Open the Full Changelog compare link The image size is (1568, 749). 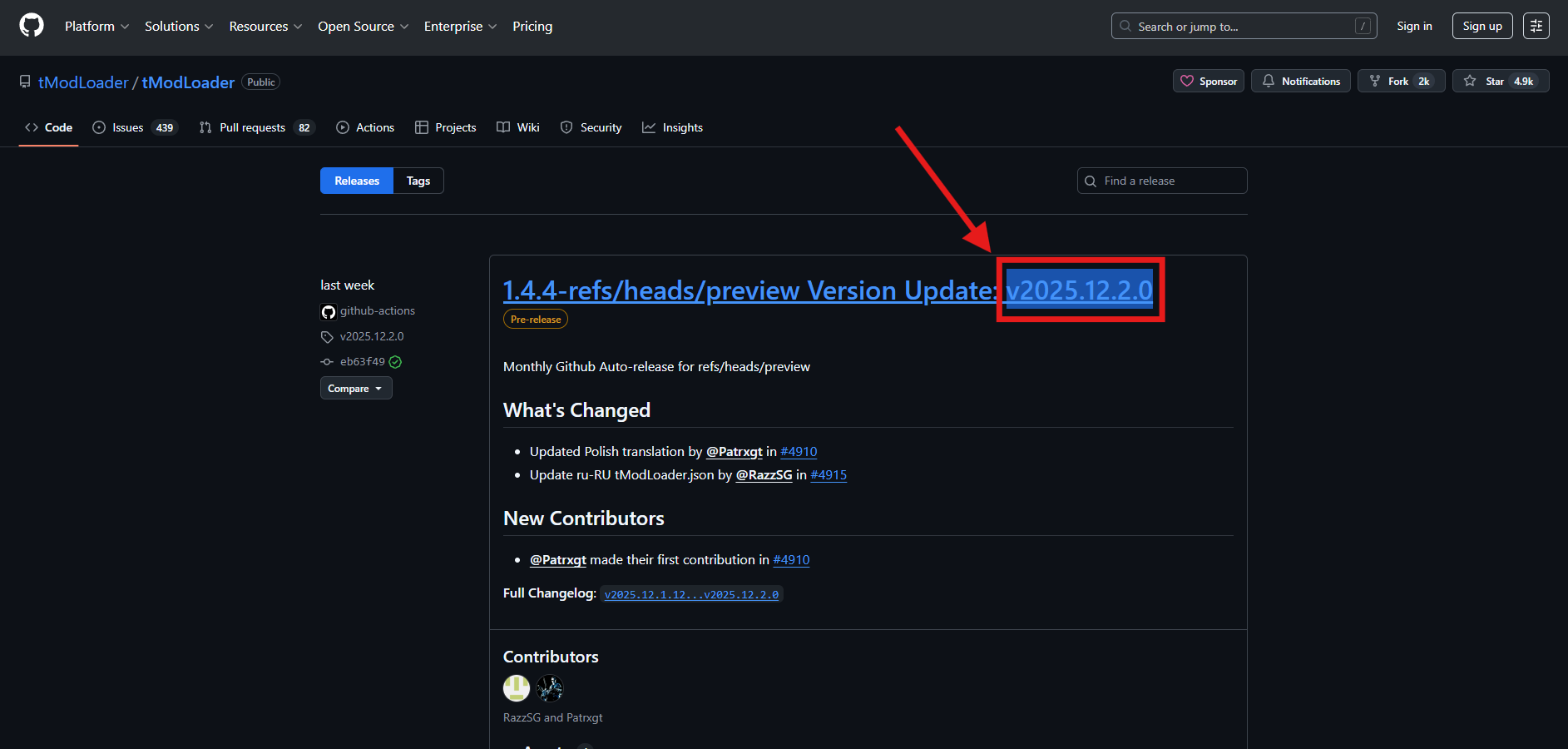(692, 594)
